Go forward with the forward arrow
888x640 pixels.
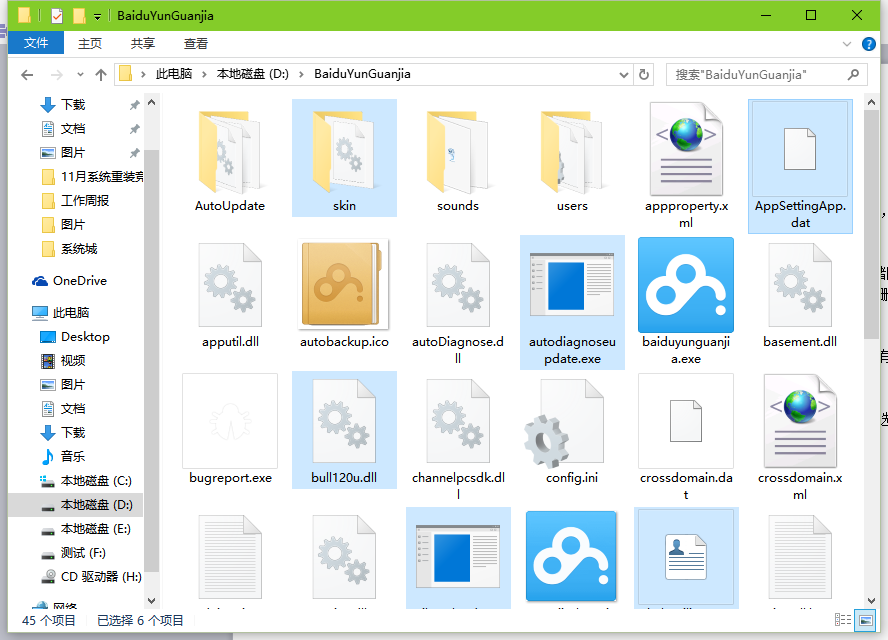coord(57,74)
